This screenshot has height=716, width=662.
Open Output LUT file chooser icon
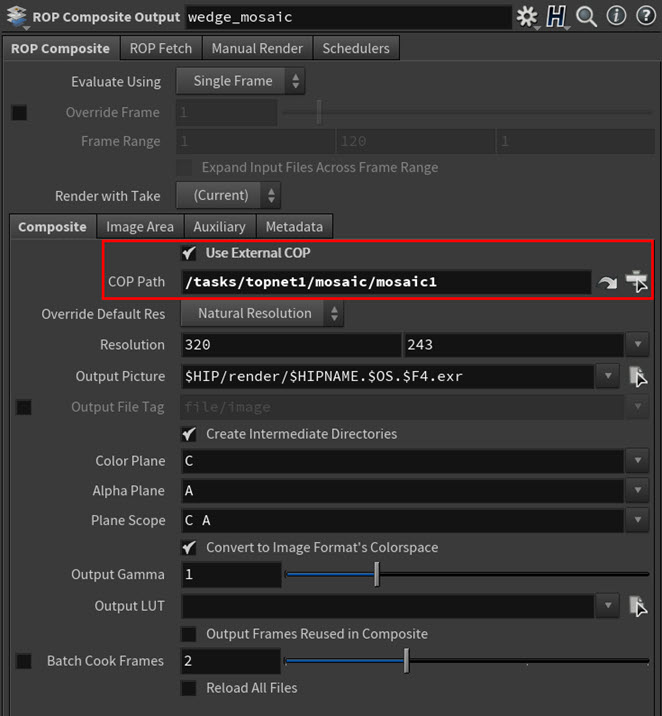[638, 606]
